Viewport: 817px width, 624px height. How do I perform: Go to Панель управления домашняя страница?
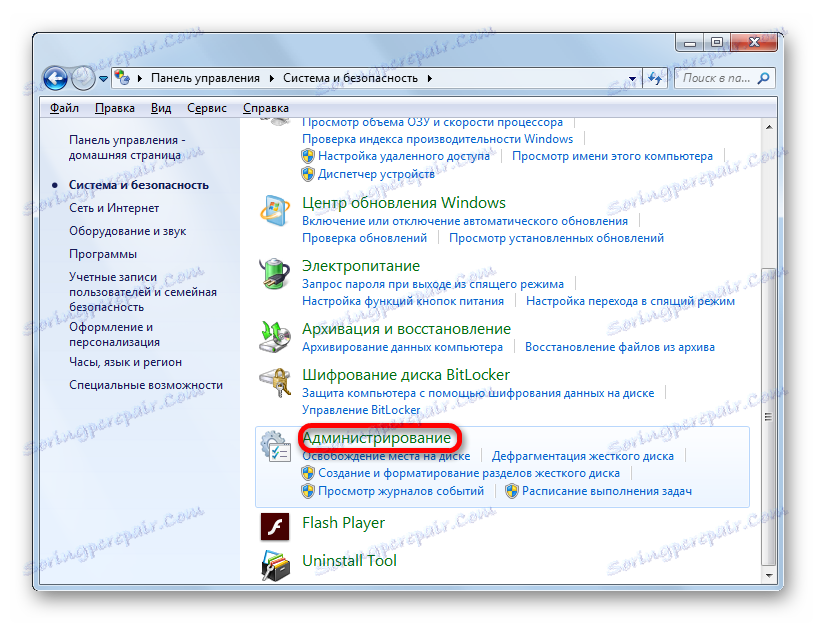(x=127, y=147)
